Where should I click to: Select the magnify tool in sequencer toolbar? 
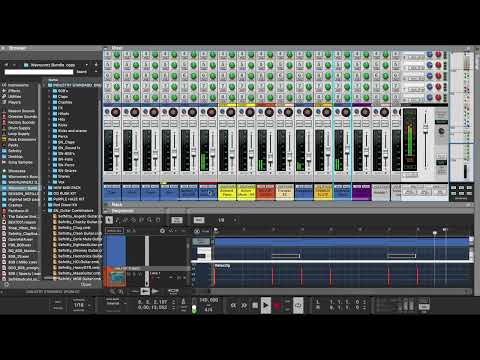tap(150, 220)
